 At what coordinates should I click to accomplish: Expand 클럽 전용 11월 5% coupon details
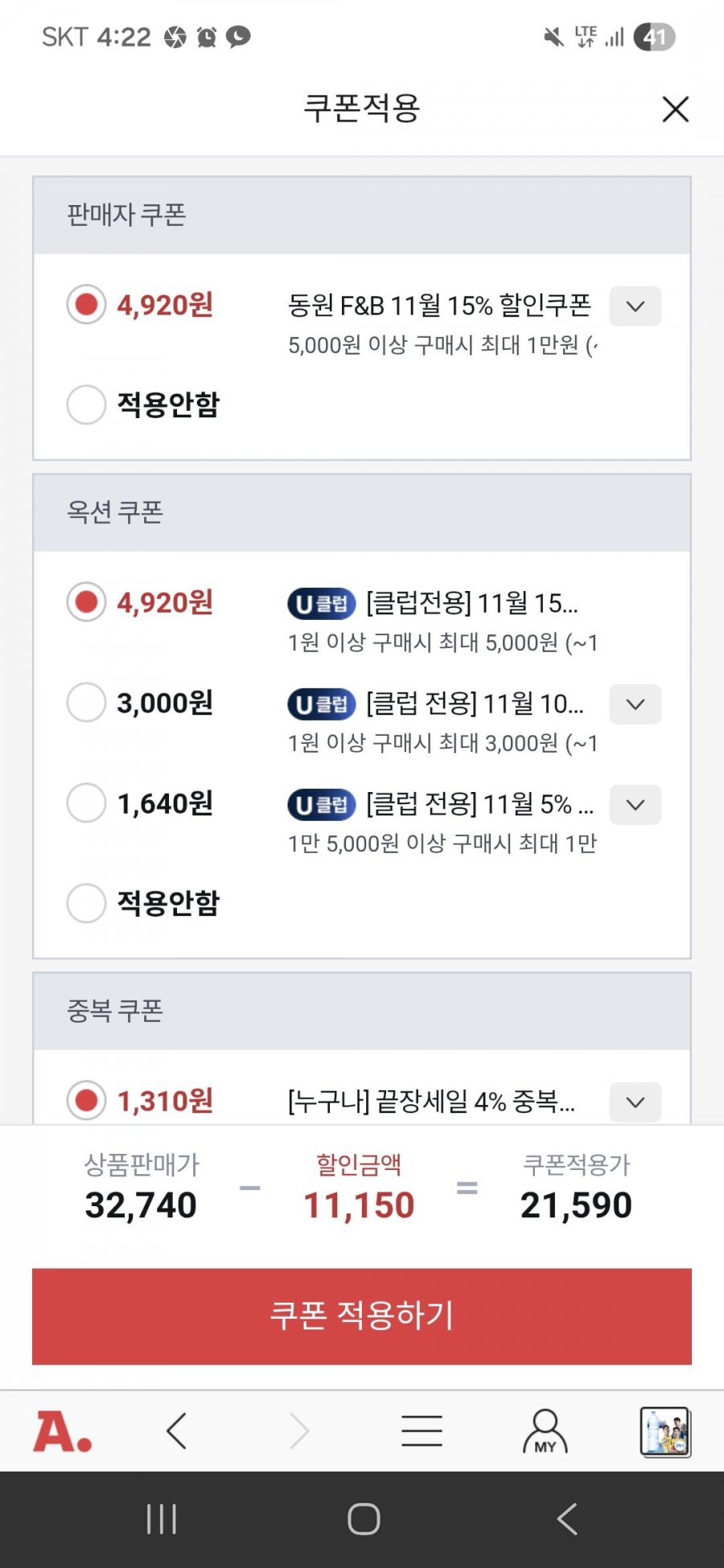[x=636, y=805]
